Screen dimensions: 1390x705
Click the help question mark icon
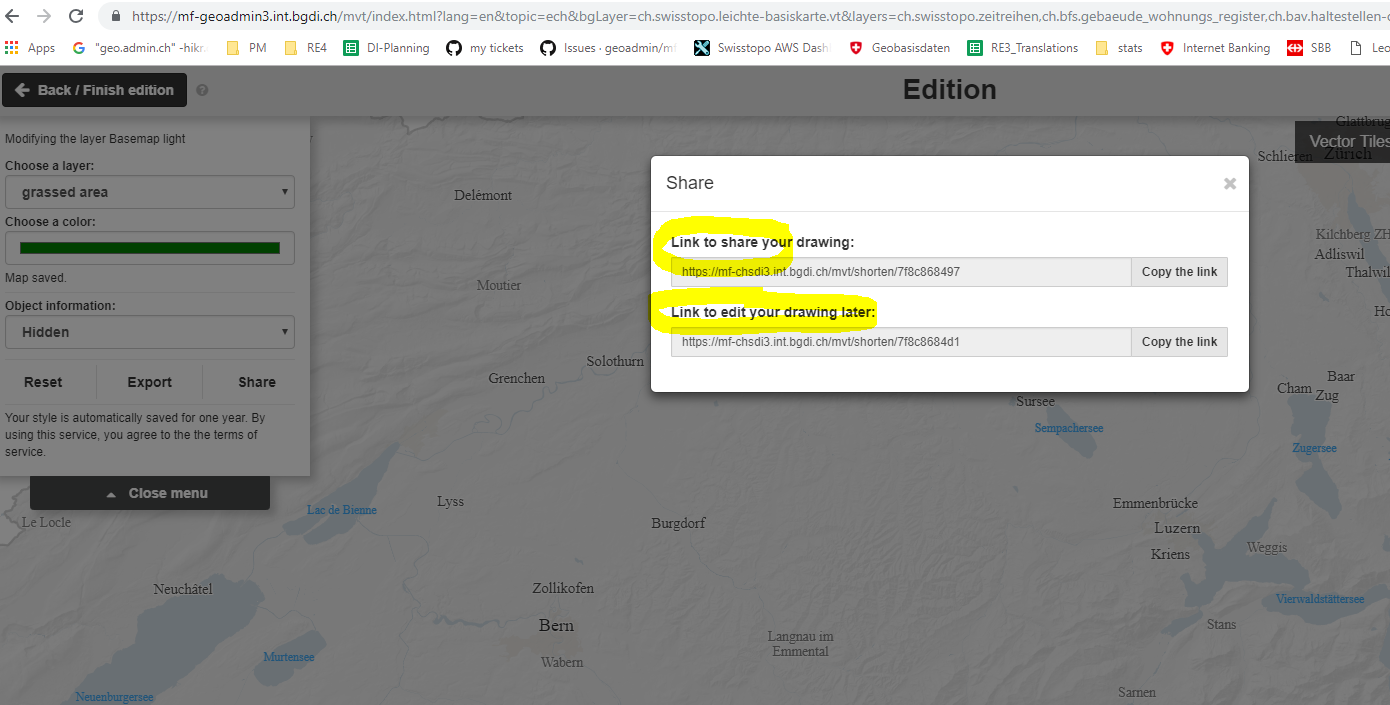pyautogui.click(x=200, y=89)
